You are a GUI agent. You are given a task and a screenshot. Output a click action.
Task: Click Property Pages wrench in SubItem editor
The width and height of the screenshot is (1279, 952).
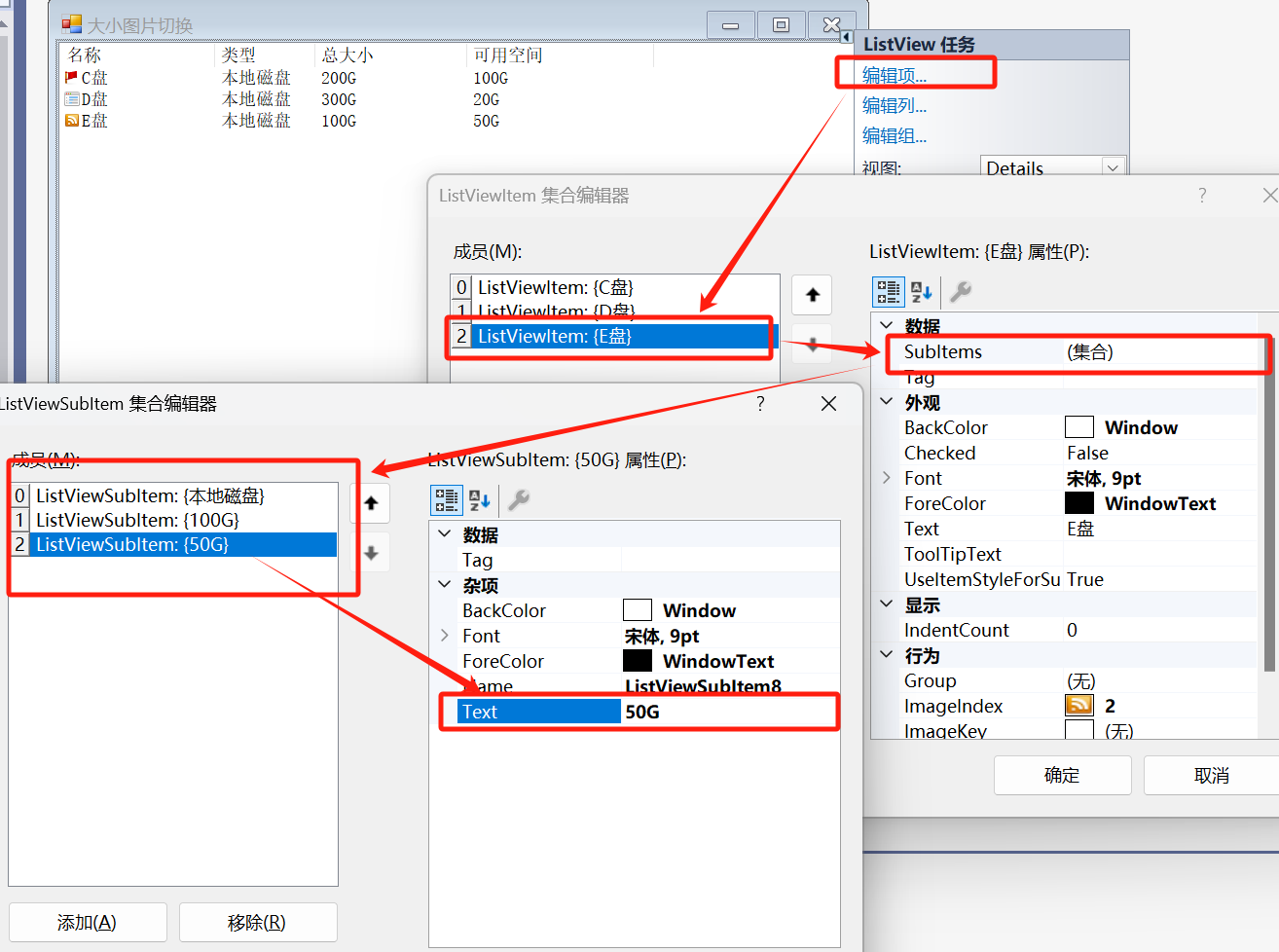519,500
